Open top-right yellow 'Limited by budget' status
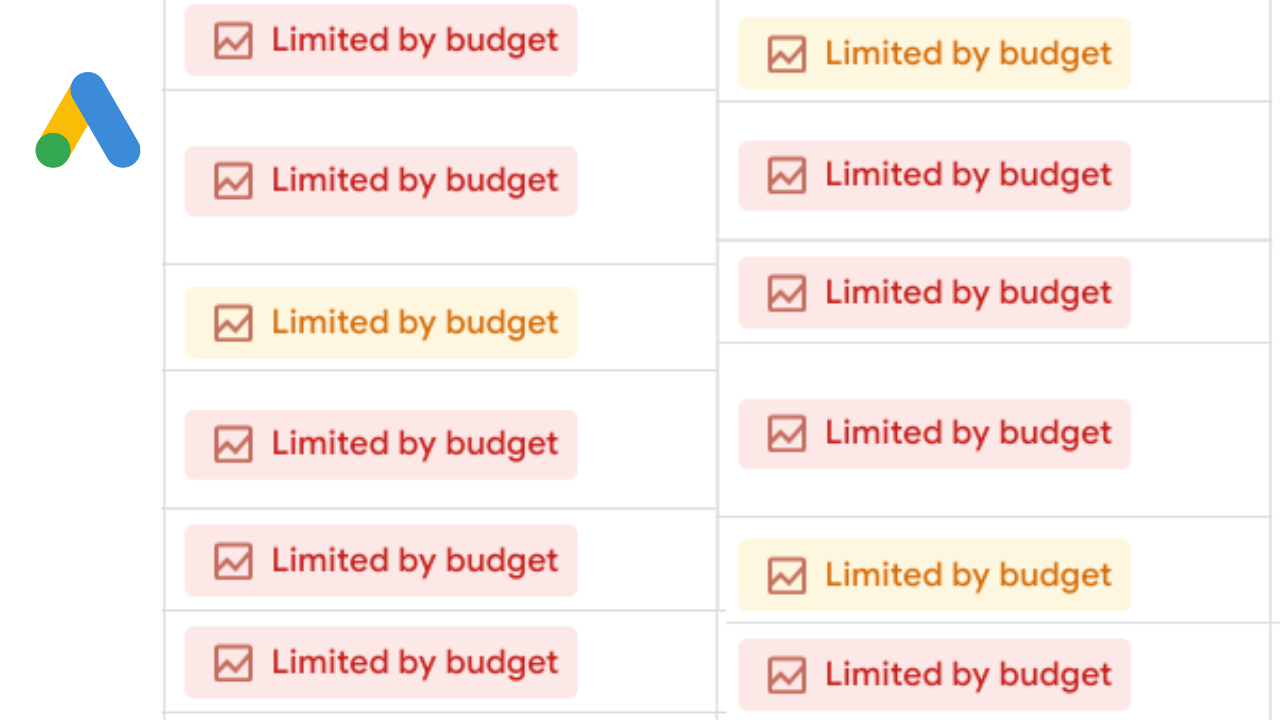Screen dimensions: 1280x720 pos(968,54)
